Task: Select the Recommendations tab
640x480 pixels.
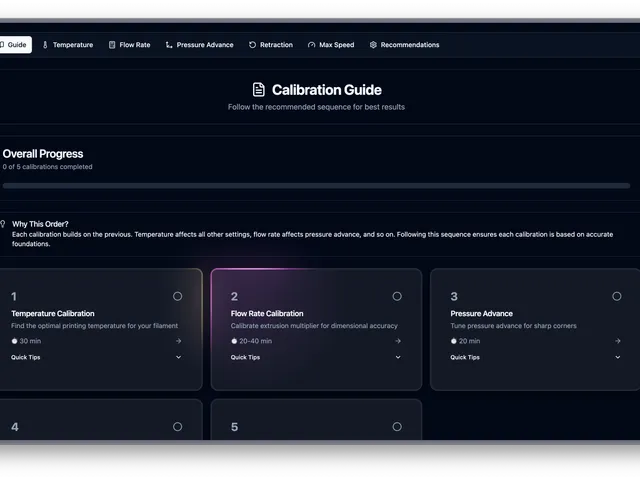Action: coord(404,45)
